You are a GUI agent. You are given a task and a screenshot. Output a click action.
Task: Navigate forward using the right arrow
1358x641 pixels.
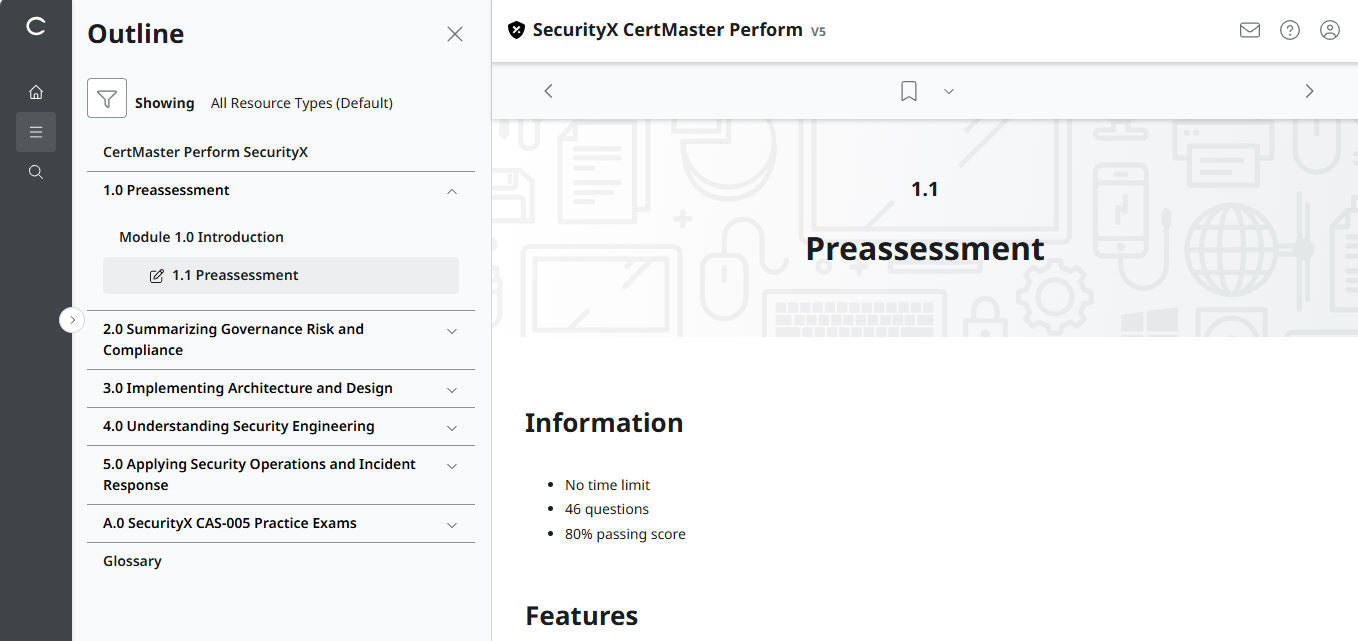1309,91
